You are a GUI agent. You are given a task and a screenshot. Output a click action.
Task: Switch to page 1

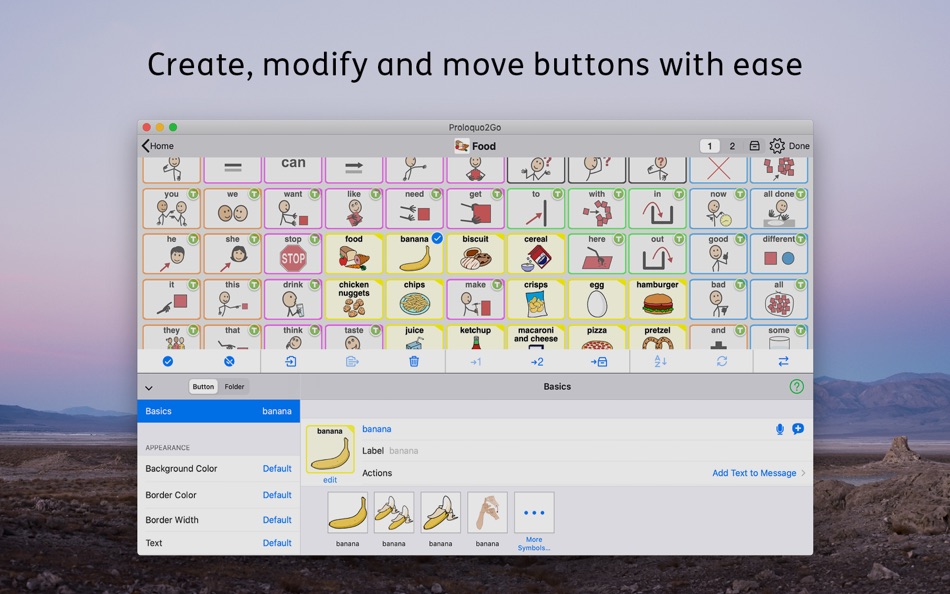click(709, 145)
